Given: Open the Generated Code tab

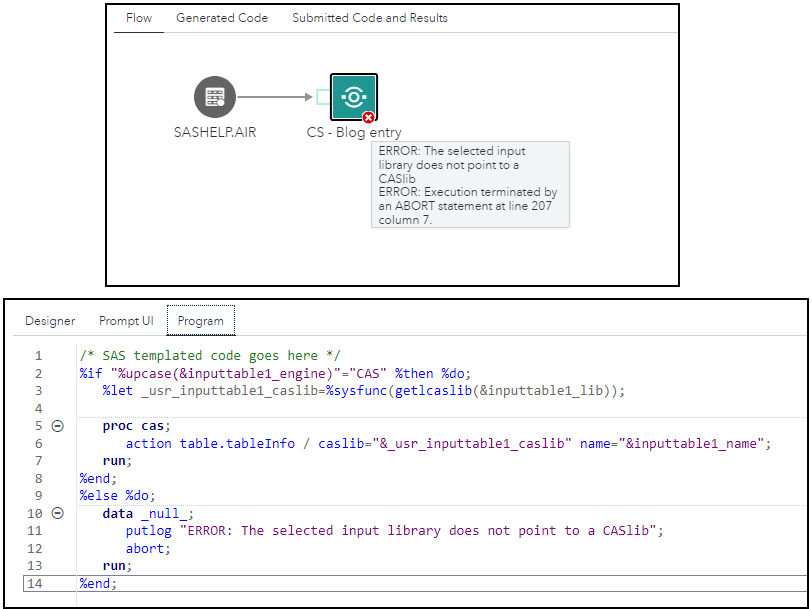Looking at the screenshot, I should (x=221, y=17).
